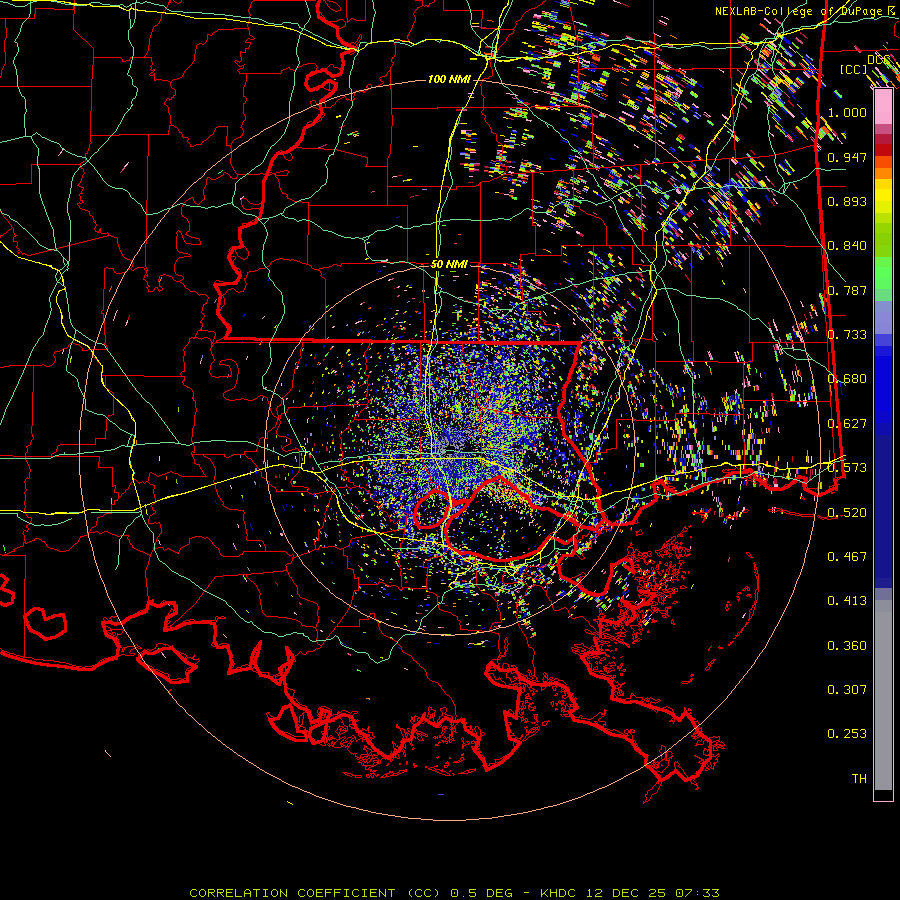Click the '100 NMI' range ring label

pos(449,79)
